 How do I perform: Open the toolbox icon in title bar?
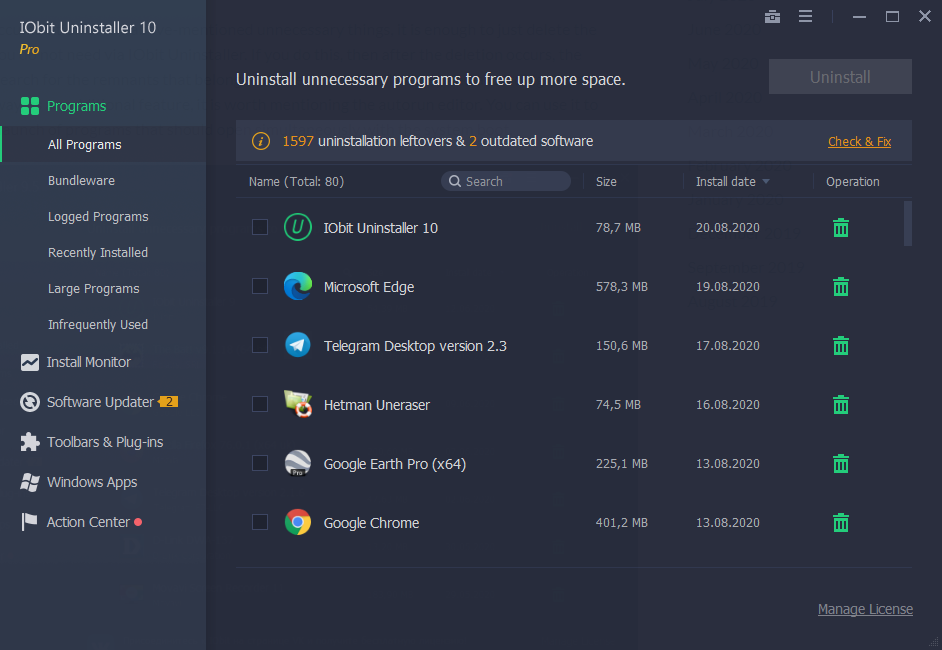click(772, 16)
